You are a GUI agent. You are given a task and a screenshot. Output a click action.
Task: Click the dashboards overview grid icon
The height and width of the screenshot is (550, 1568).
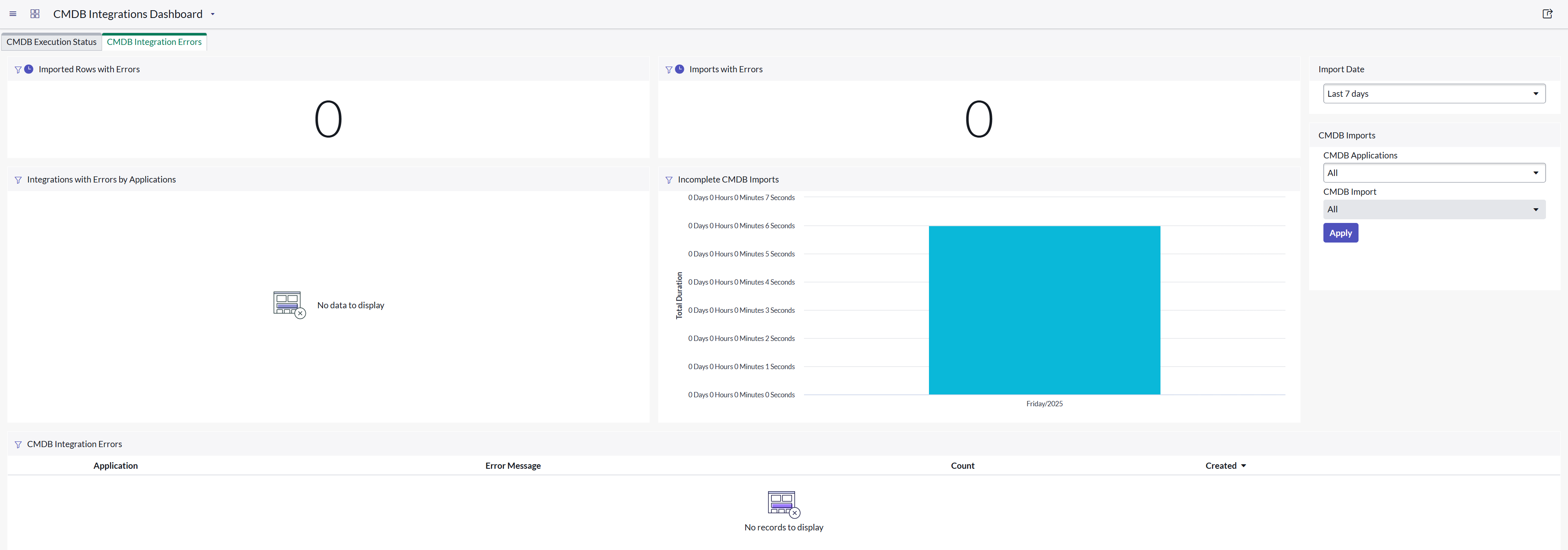click(x=35, y=14)
